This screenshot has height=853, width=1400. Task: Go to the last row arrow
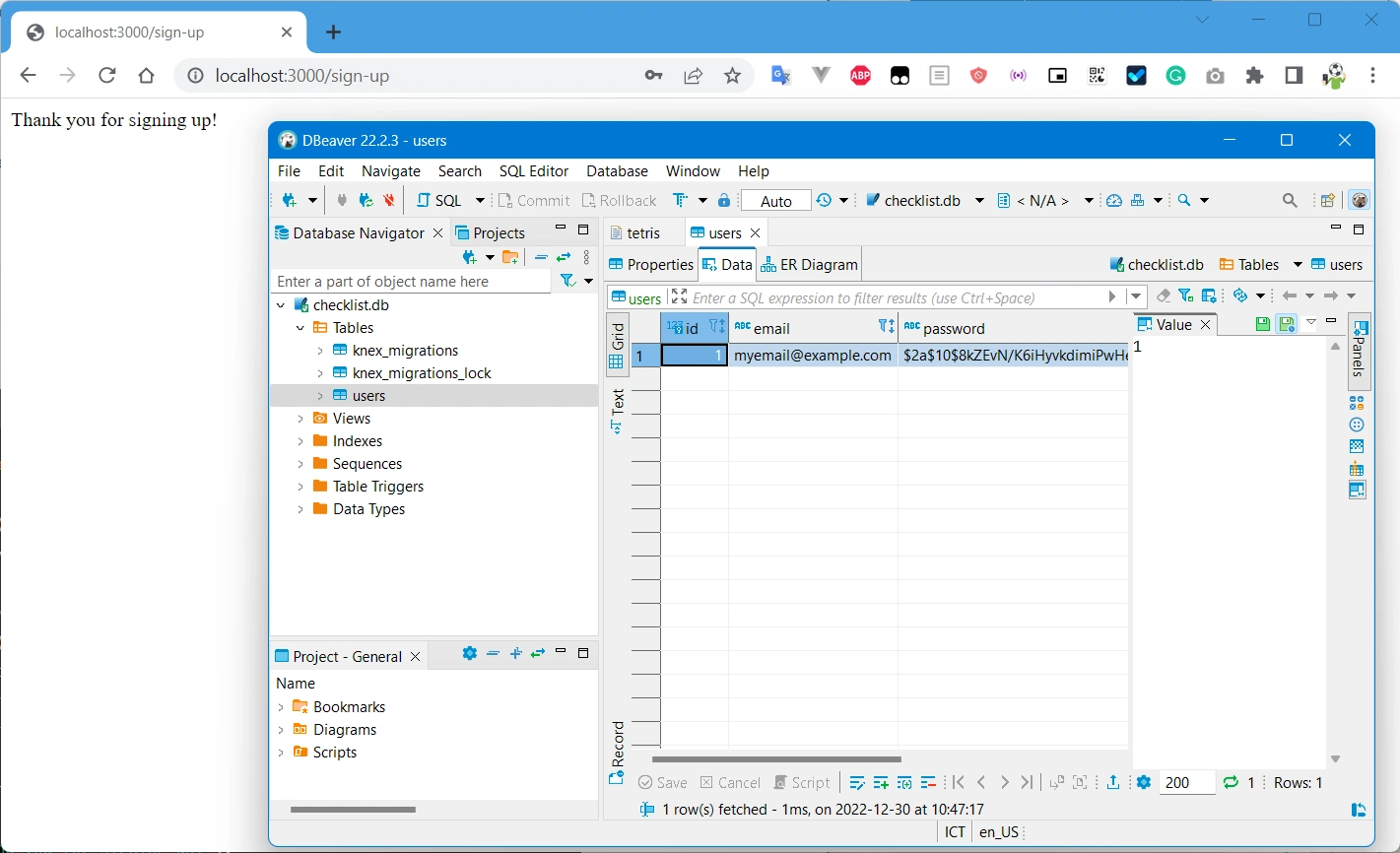pyautogui.click(x=1027, y=782)
